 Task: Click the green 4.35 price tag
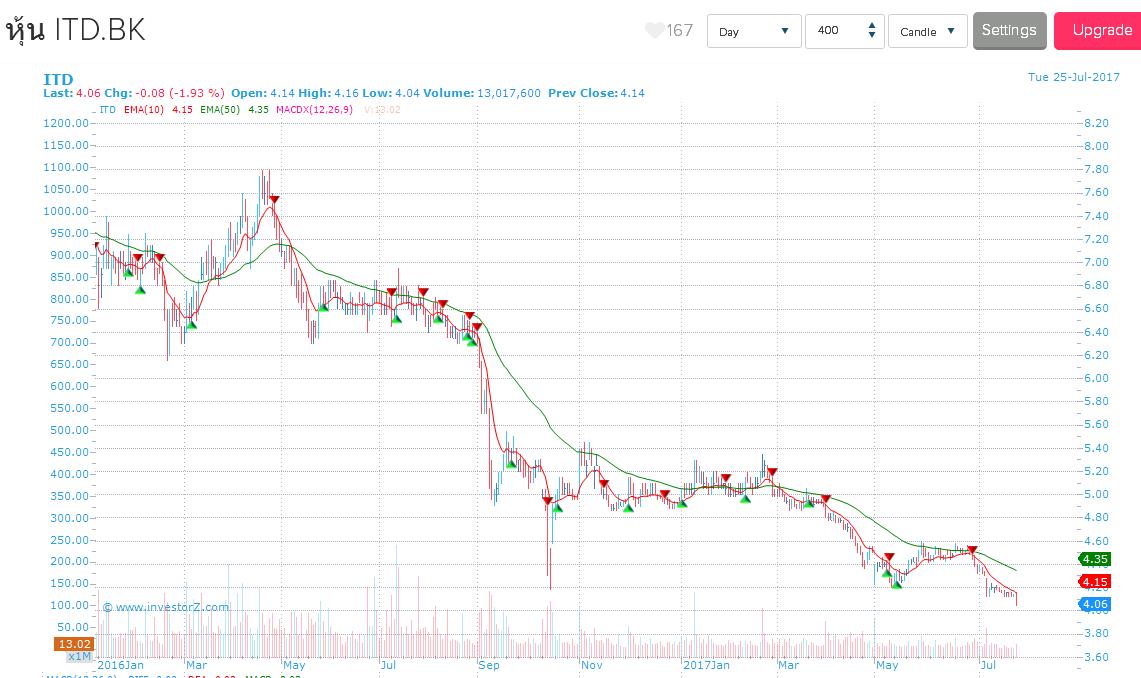(x=1095, y=559)
